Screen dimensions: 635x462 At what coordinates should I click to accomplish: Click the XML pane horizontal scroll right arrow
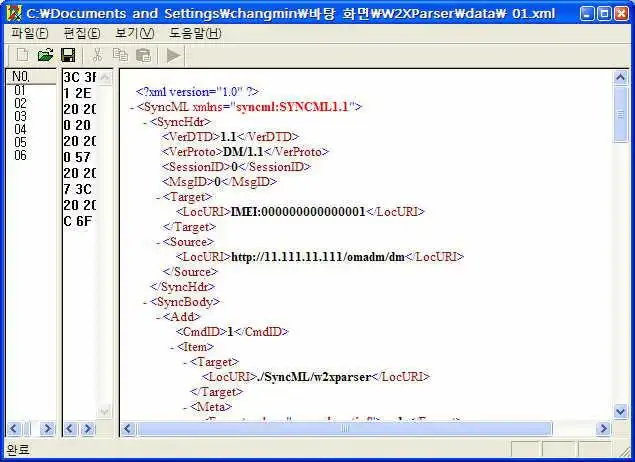603,428
